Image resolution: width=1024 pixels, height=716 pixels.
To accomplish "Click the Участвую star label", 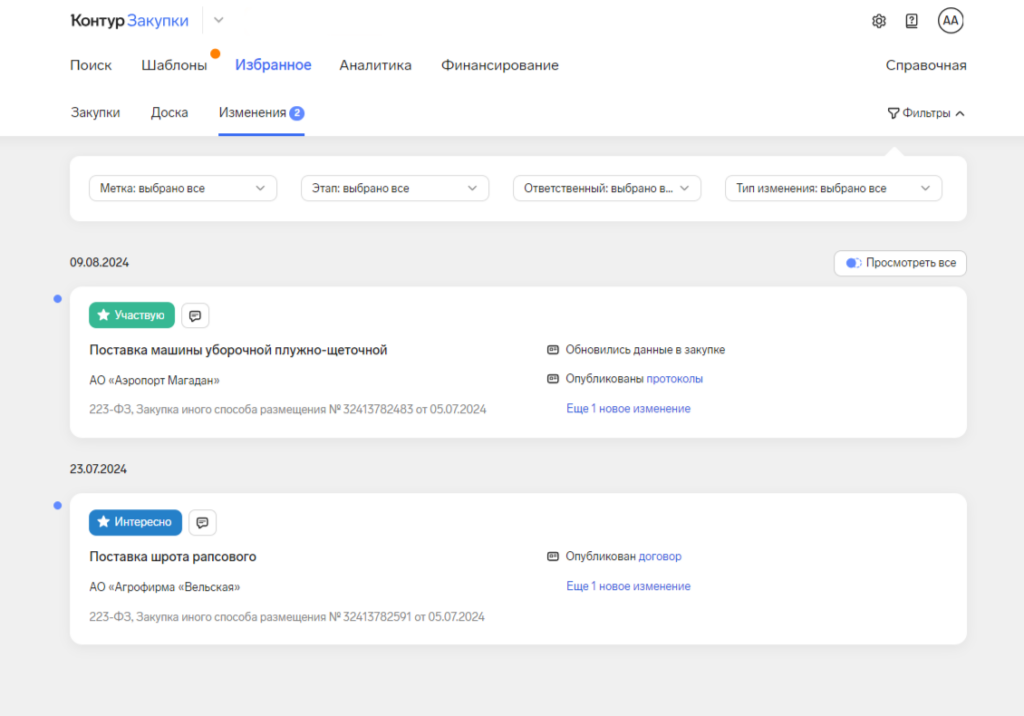I will coord(132,315).
